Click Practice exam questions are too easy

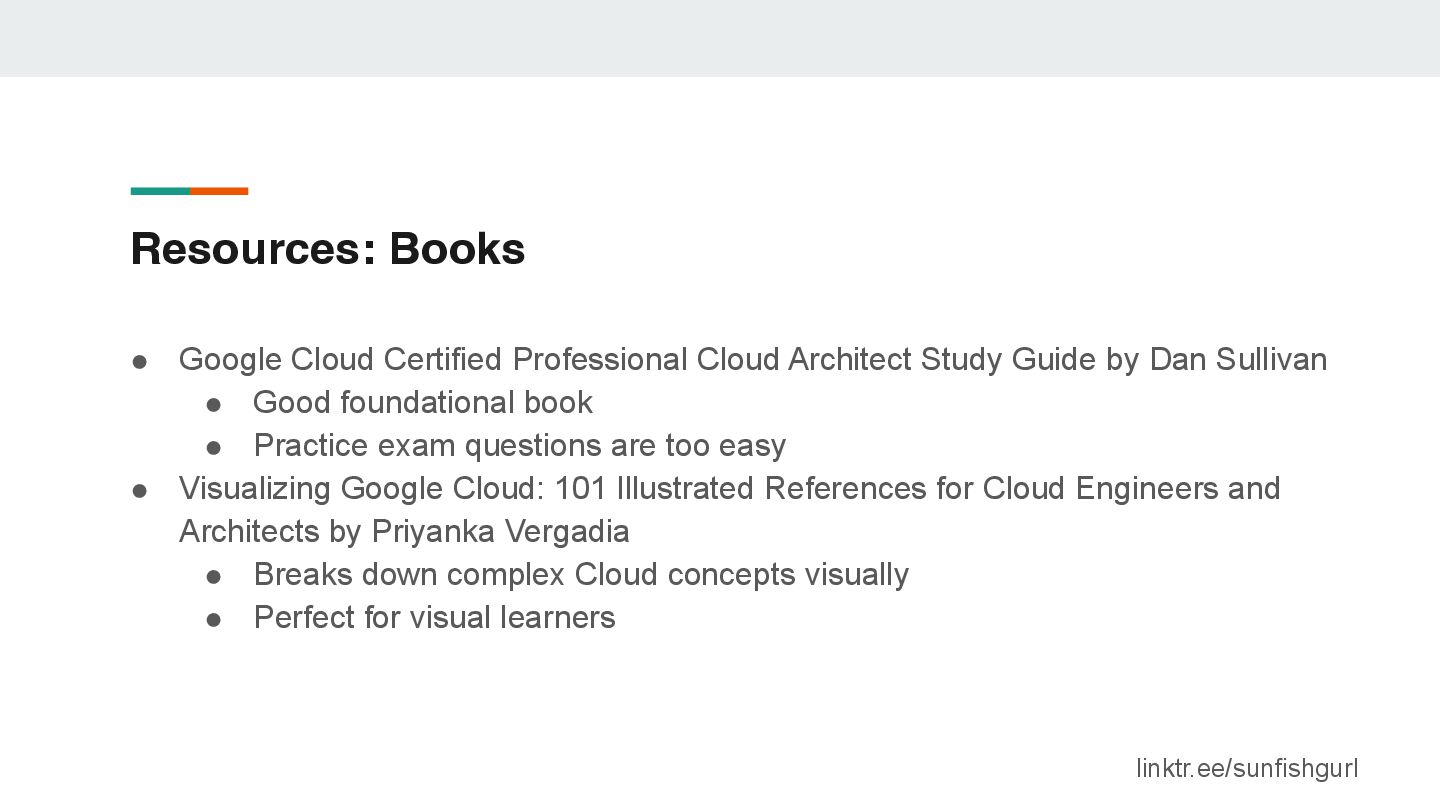[520, 445]
